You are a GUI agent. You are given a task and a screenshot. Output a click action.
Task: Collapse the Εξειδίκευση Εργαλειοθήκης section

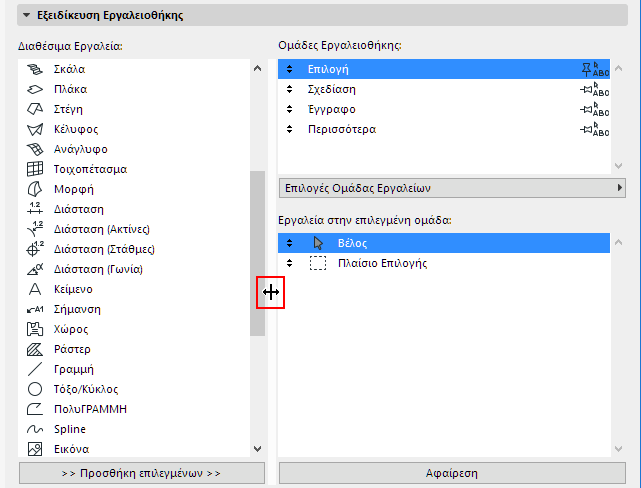[x=27, y=16]
